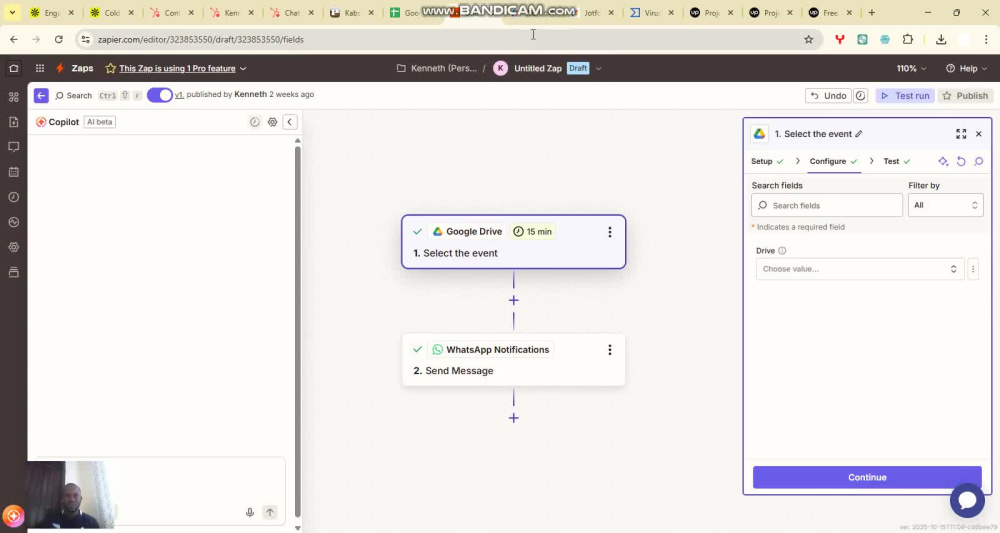This screenshot has height=533, width=1000.
Task: Open the apps grid menu
Action: (40, 68)
